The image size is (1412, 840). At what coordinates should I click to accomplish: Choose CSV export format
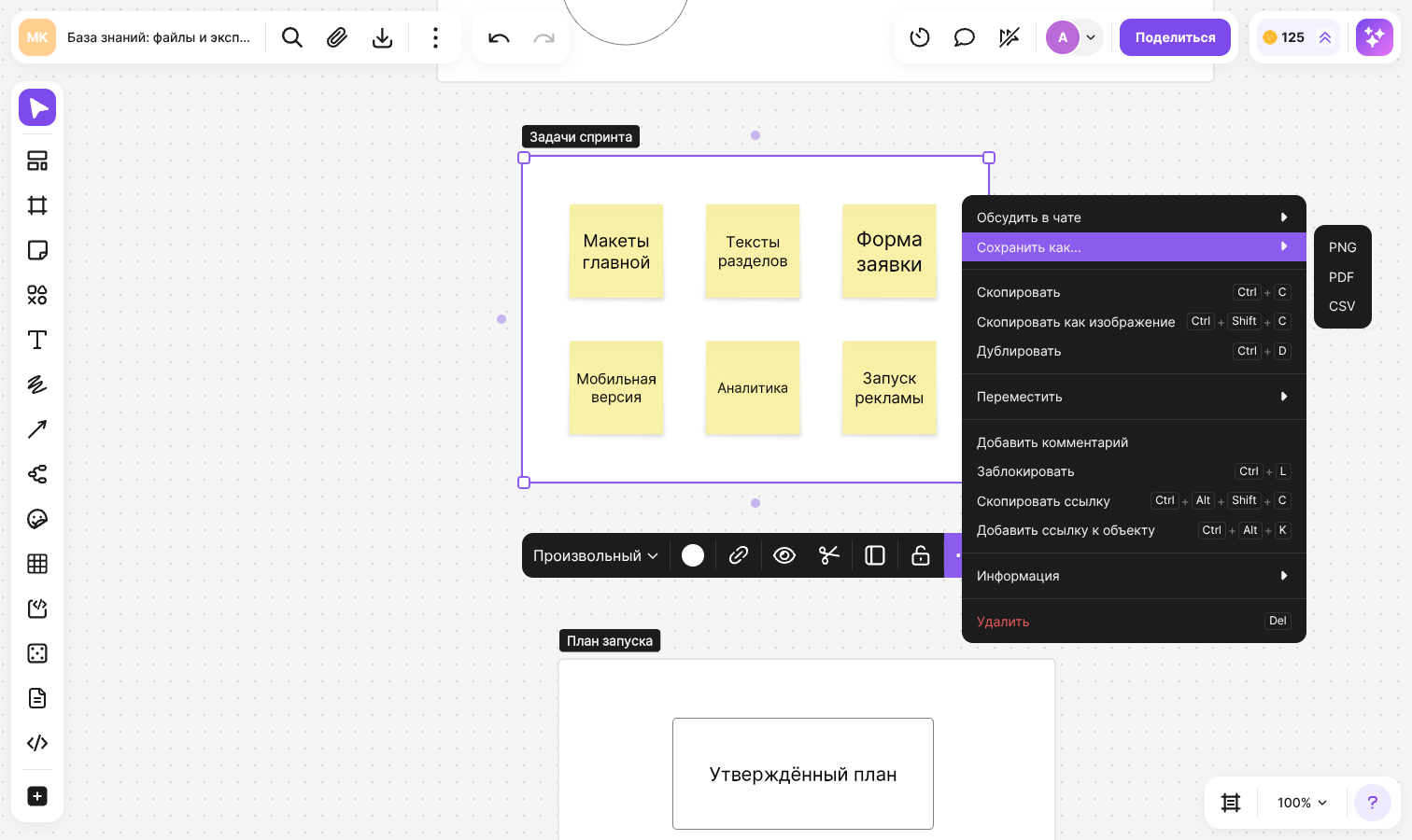click(1343, 306)
